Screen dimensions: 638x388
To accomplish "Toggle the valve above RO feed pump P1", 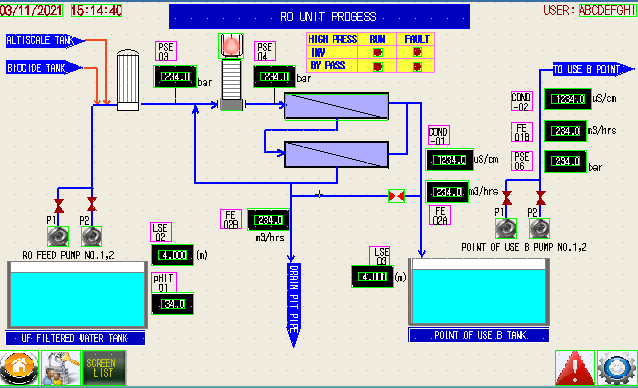I will [59, 206].
